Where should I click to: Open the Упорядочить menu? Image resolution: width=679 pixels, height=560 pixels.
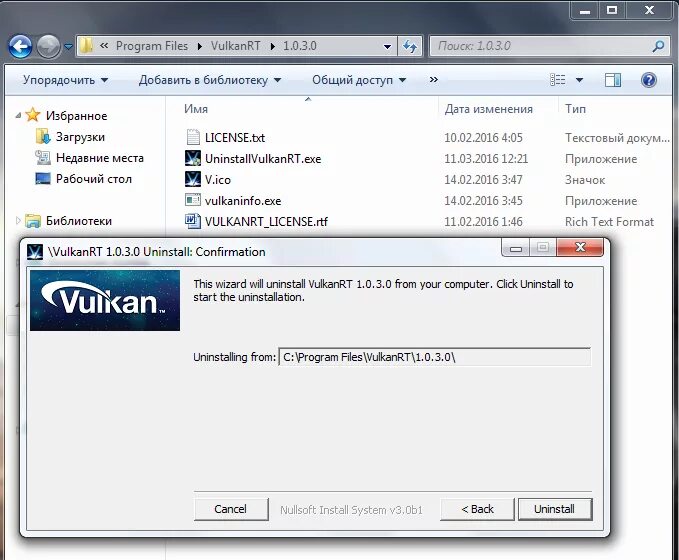click(65, 80)
